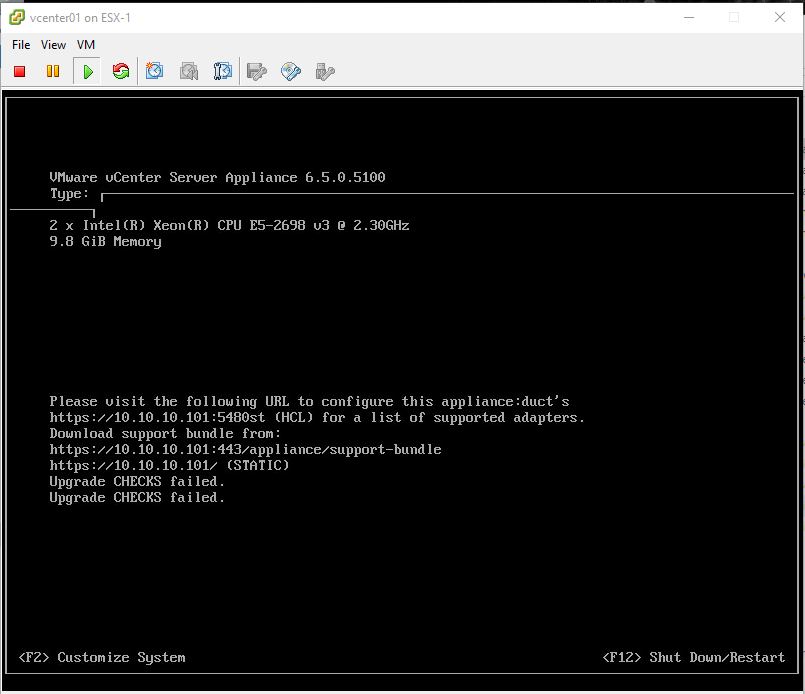Click "Please visit the following URL" line
Viewport: 805px width, 694px height.
click(x=310, y=401)
